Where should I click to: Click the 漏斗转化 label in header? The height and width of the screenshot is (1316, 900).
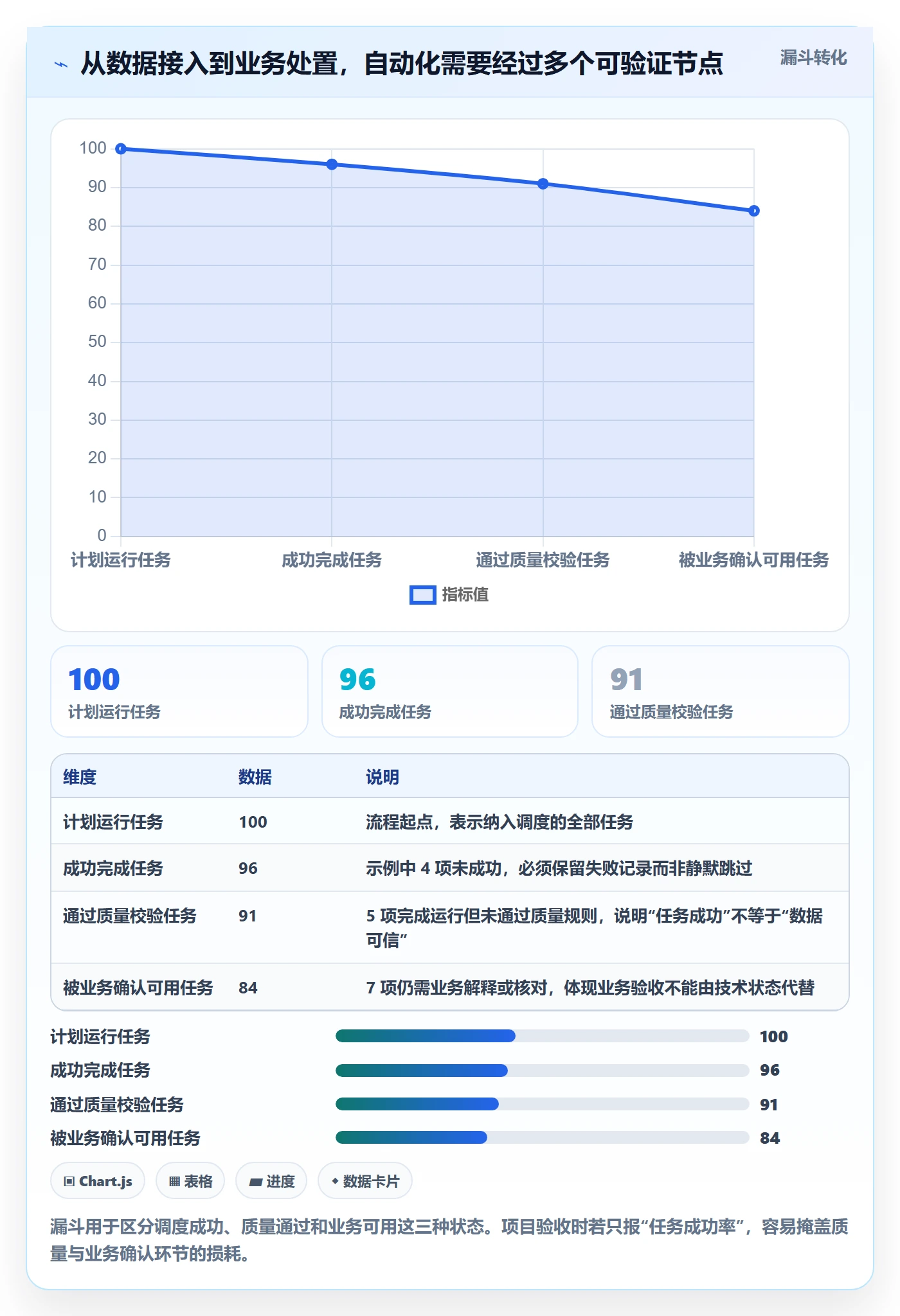click(x=813, y=58)
